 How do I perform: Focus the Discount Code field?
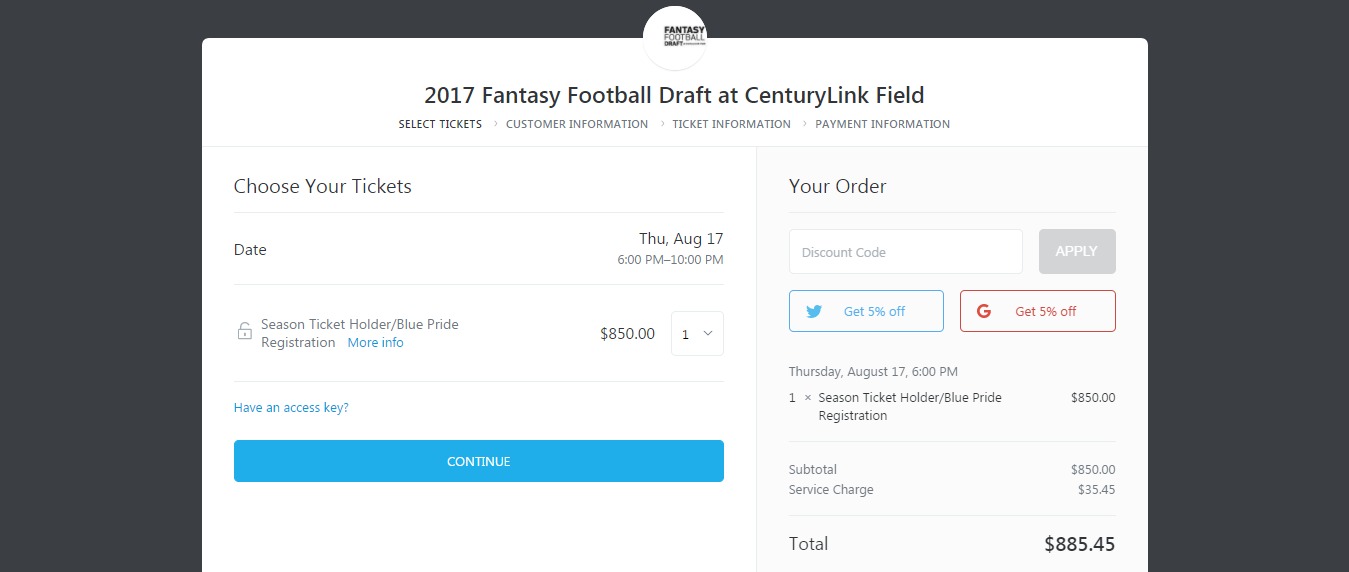tap(905, 252)
